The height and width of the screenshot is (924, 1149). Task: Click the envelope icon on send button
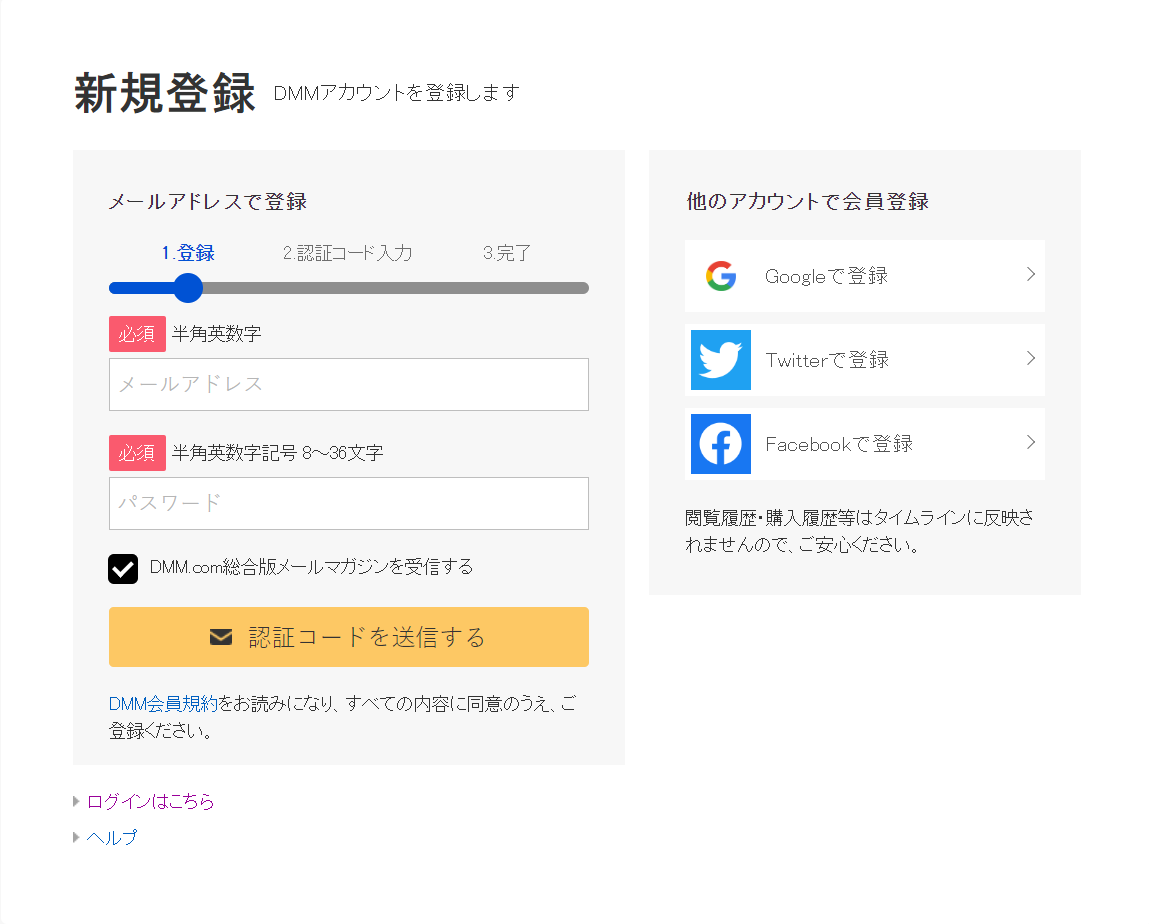pyautogui.click(x=221, y=637)
